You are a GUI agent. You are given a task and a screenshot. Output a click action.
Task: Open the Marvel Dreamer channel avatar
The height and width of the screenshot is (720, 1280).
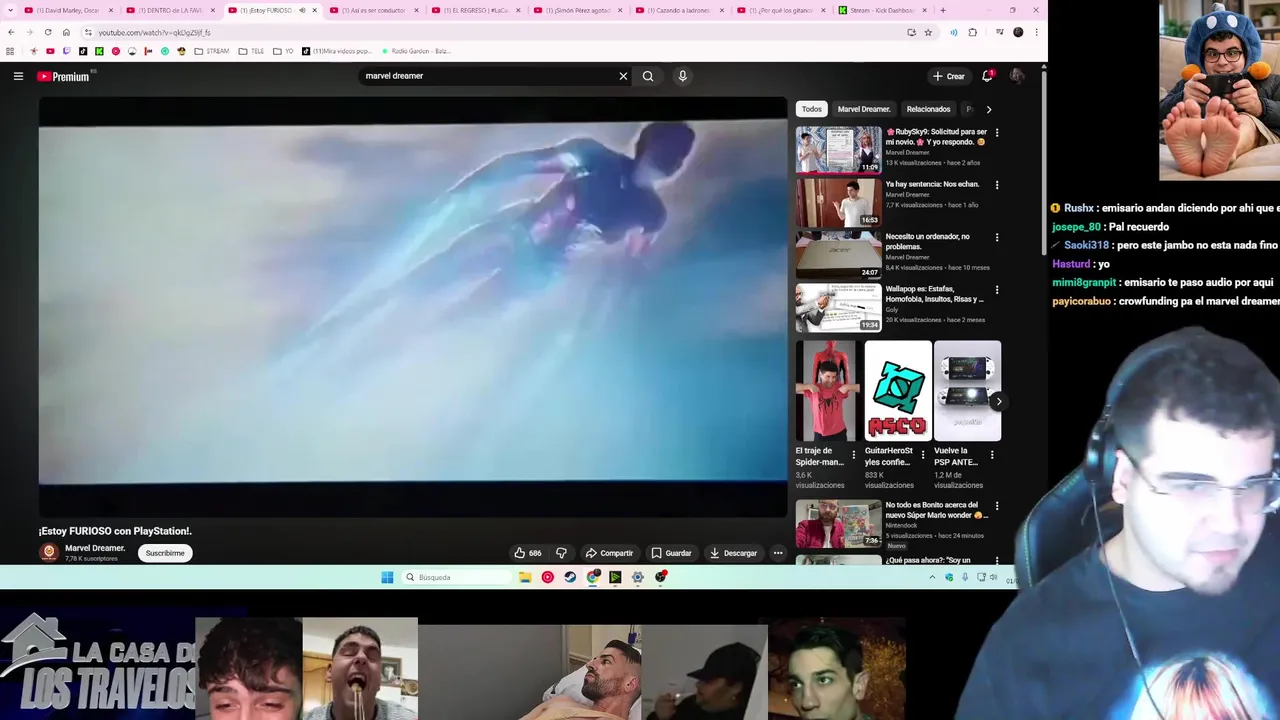pos(49,552)
